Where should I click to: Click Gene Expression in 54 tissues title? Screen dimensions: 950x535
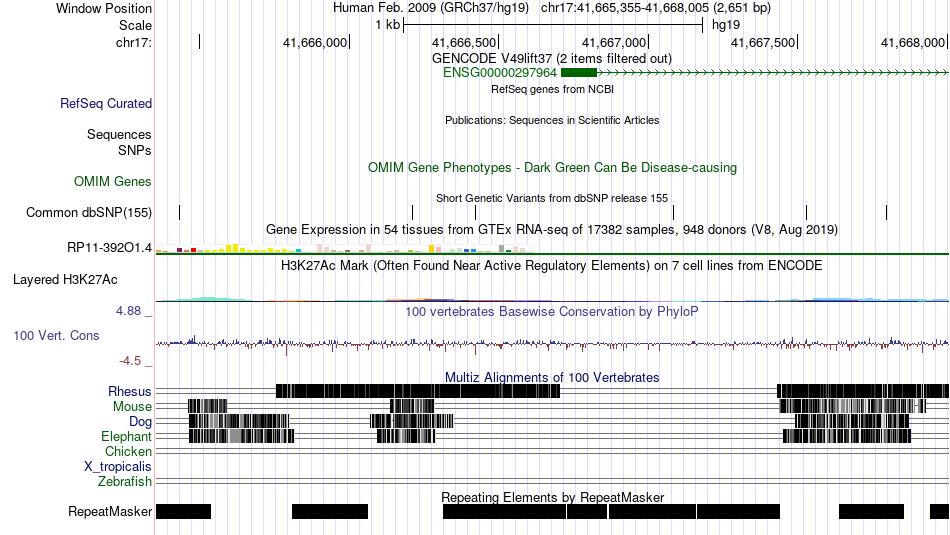click(x=552, y=230)
